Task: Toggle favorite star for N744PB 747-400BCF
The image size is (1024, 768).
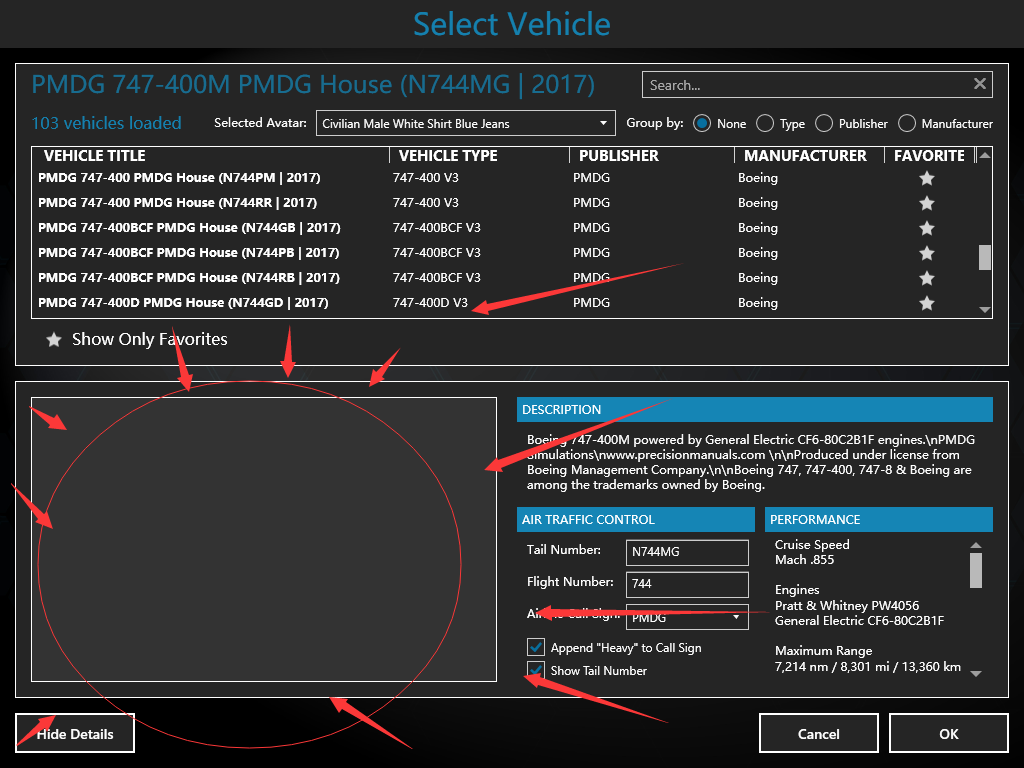Action: (x=927, y=253)
